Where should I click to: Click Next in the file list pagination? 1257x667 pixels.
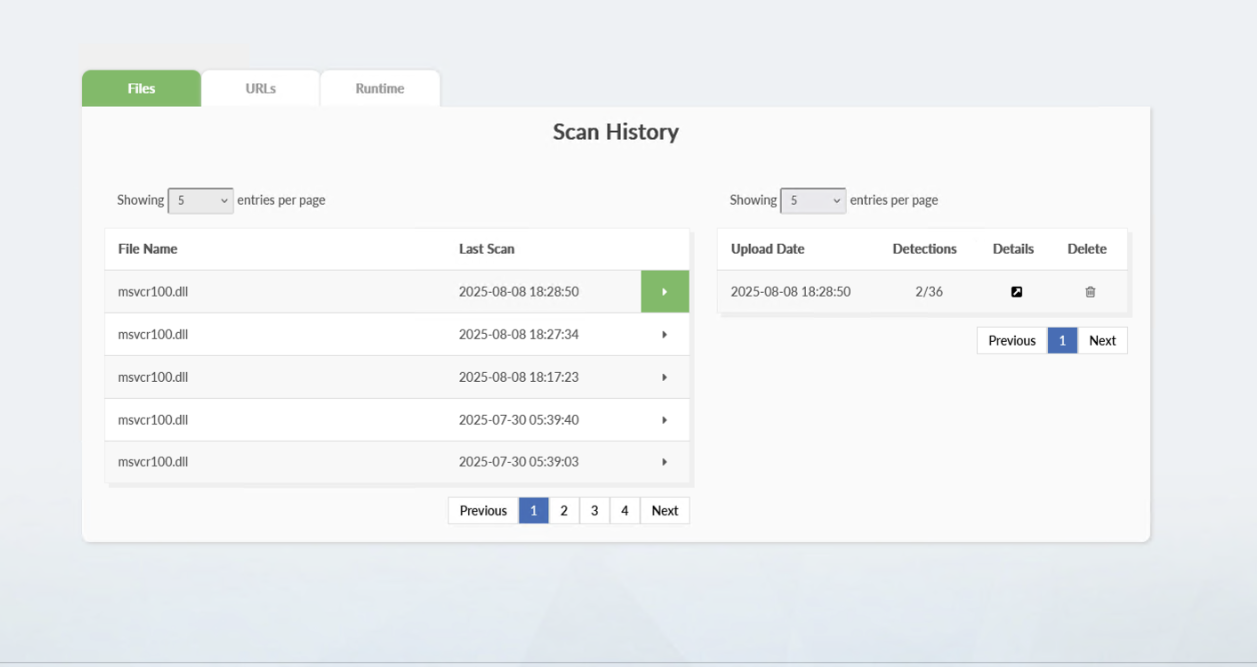pos(665,511)
